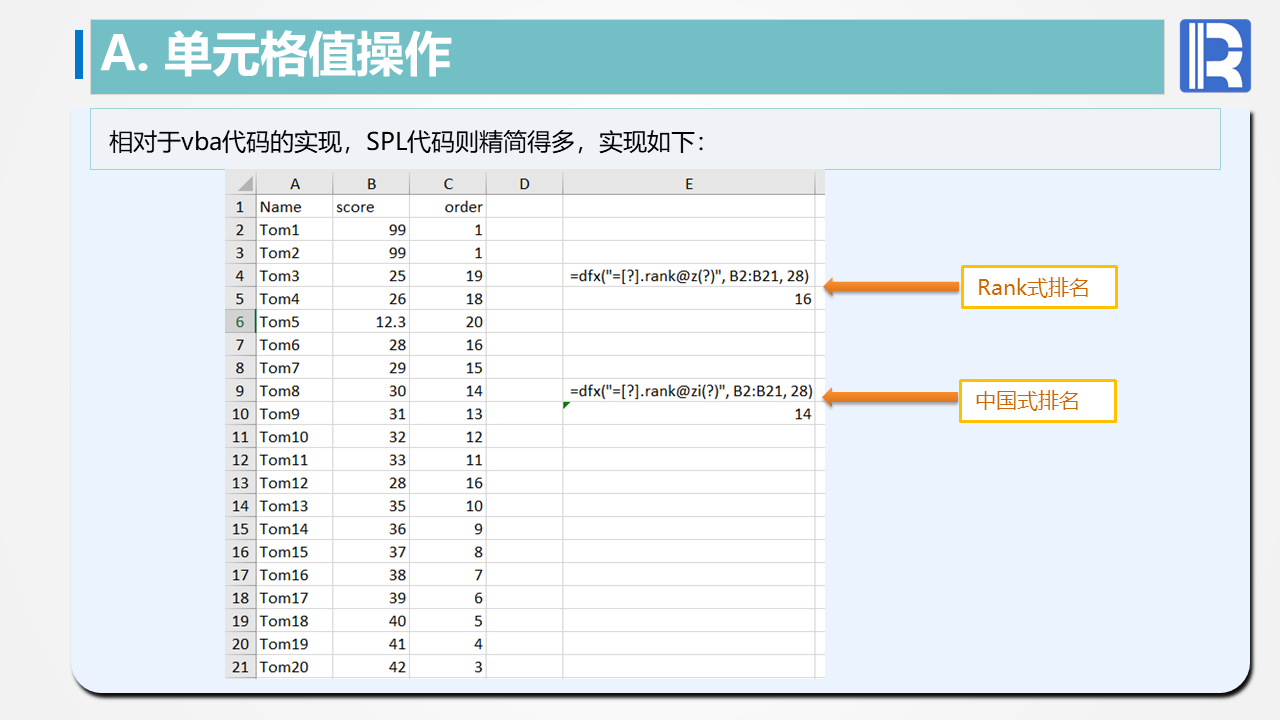Screen dimensions: 1280x720
Task: Click the '中国式排名' callout box
Action: pos(1037,401)
